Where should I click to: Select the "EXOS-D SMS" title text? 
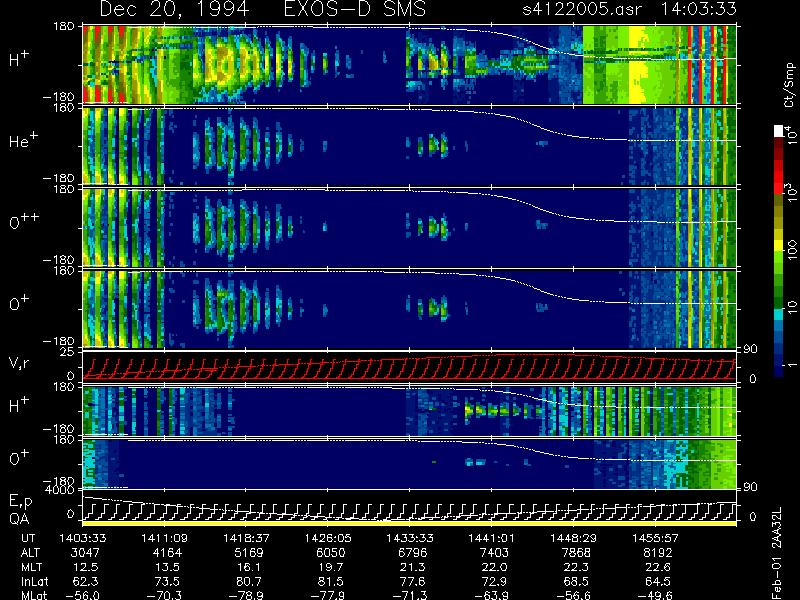coord(355,9)
